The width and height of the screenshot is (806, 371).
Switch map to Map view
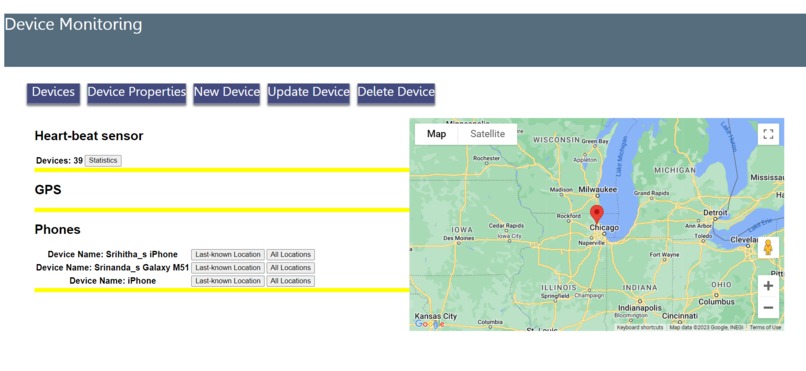pos(436,134)
